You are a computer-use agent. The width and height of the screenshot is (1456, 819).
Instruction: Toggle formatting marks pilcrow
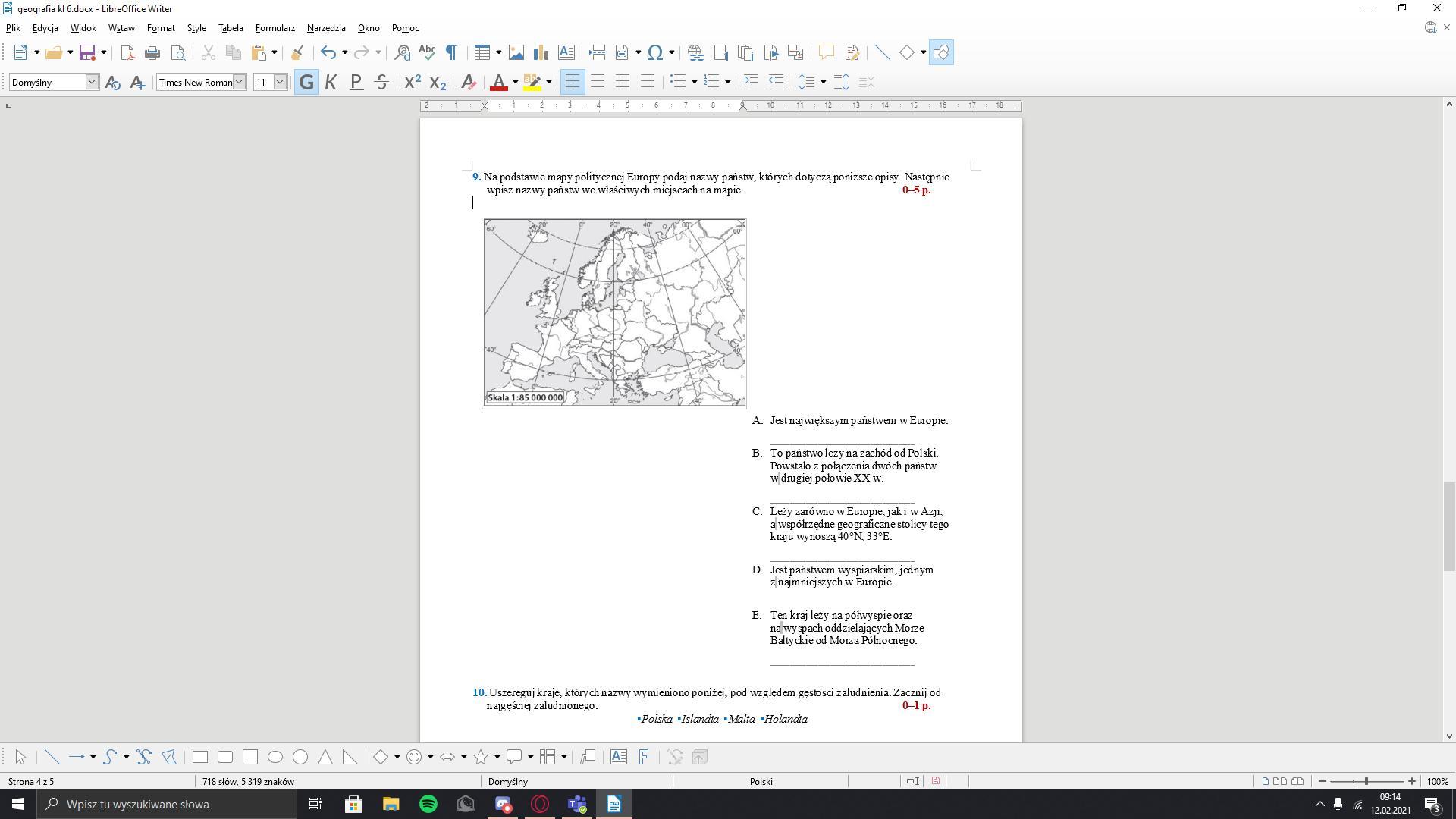tap(451, 52)
